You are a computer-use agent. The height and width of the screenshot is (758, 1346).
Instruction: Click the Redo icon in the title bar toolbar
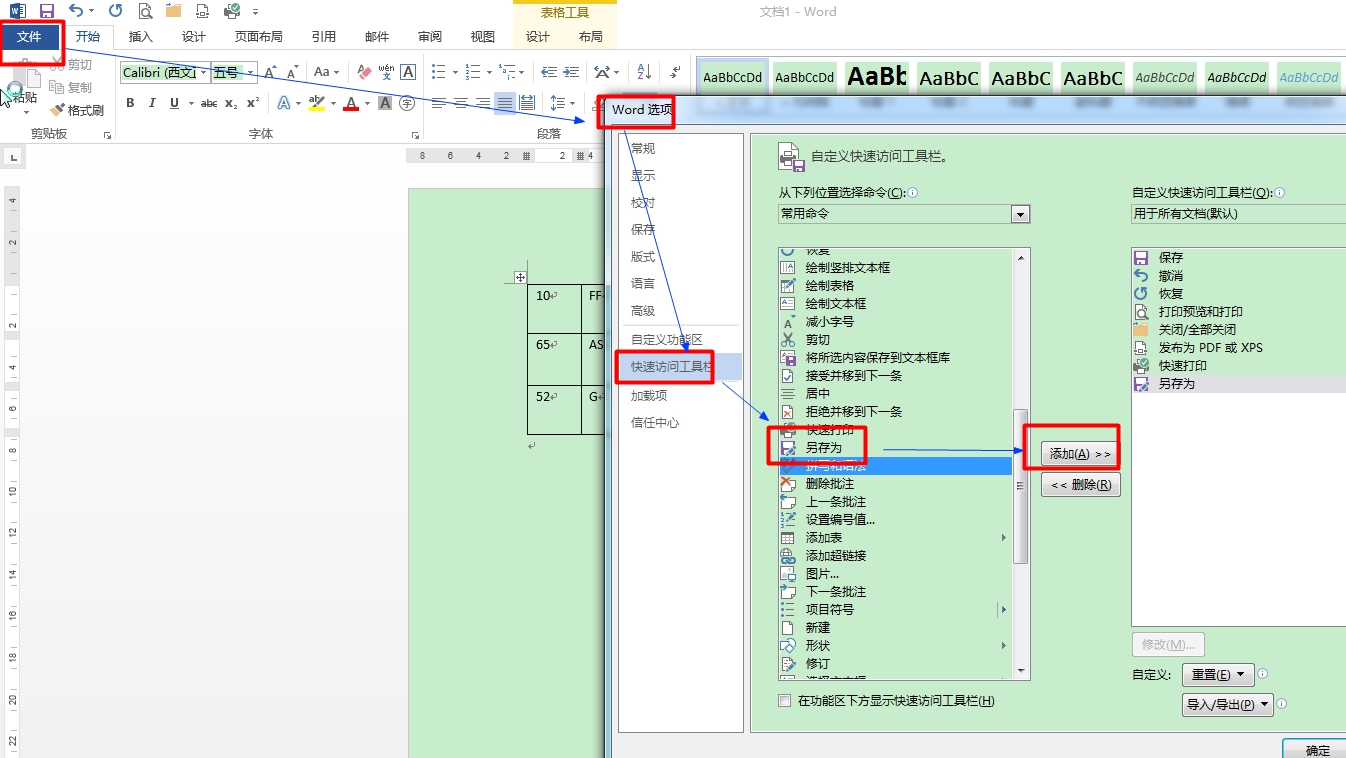tap(115, 11)
